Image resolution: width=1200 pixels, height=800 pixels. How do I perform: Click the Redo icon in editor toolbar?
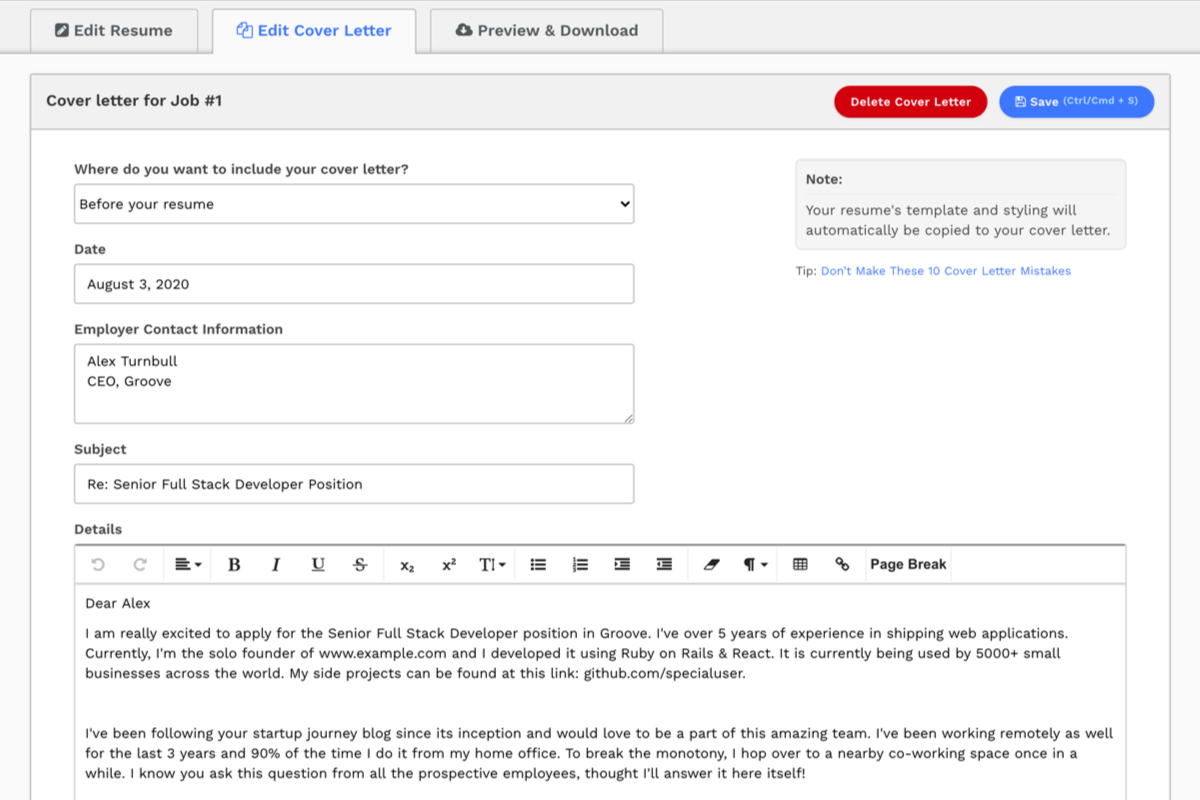pos(140,565)
